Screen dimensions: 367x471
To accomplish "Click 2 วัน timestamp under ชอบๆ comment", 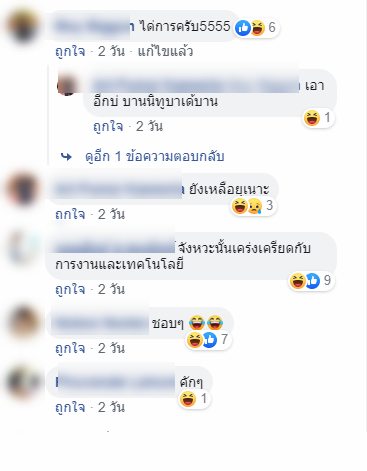I will pos(111,348).
